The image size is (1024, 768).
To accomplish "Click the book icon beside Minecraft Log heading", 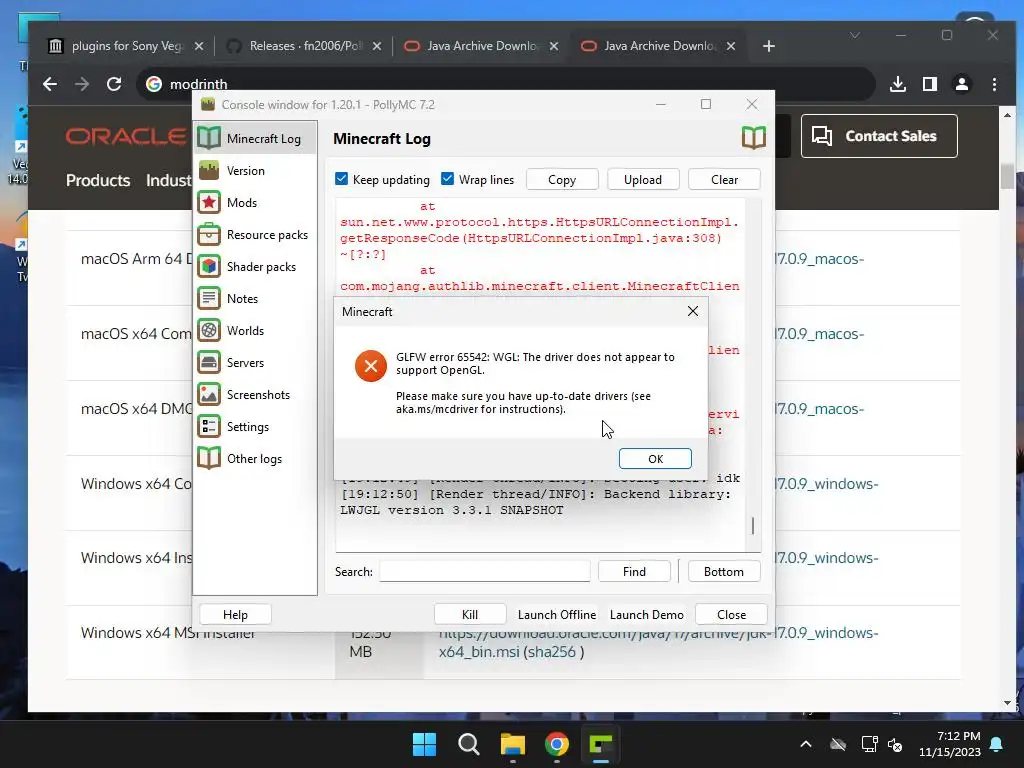I will (753, 138).
